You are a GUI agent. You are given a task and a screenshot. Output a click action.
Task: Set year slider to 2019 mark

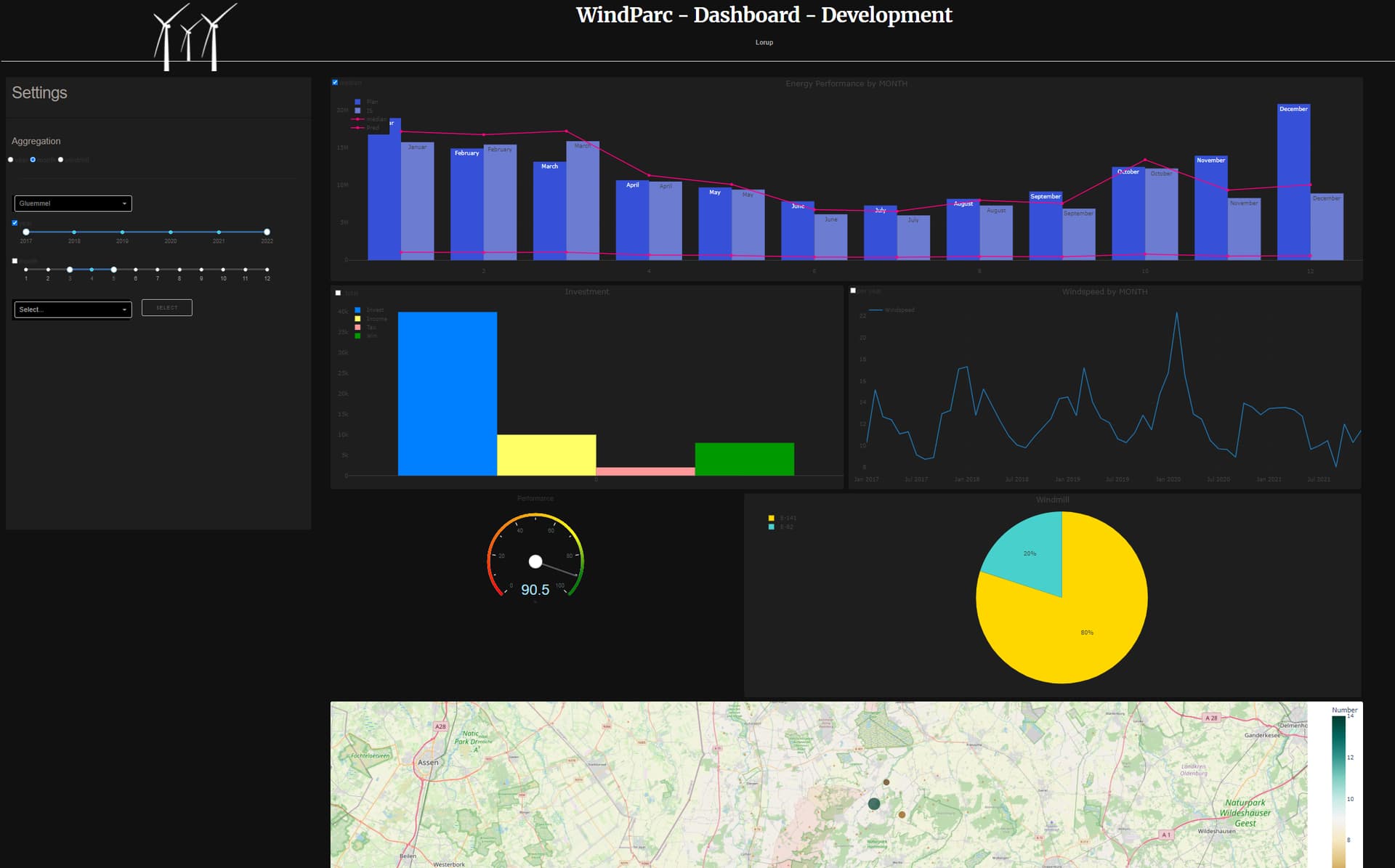tap(122, 232)
